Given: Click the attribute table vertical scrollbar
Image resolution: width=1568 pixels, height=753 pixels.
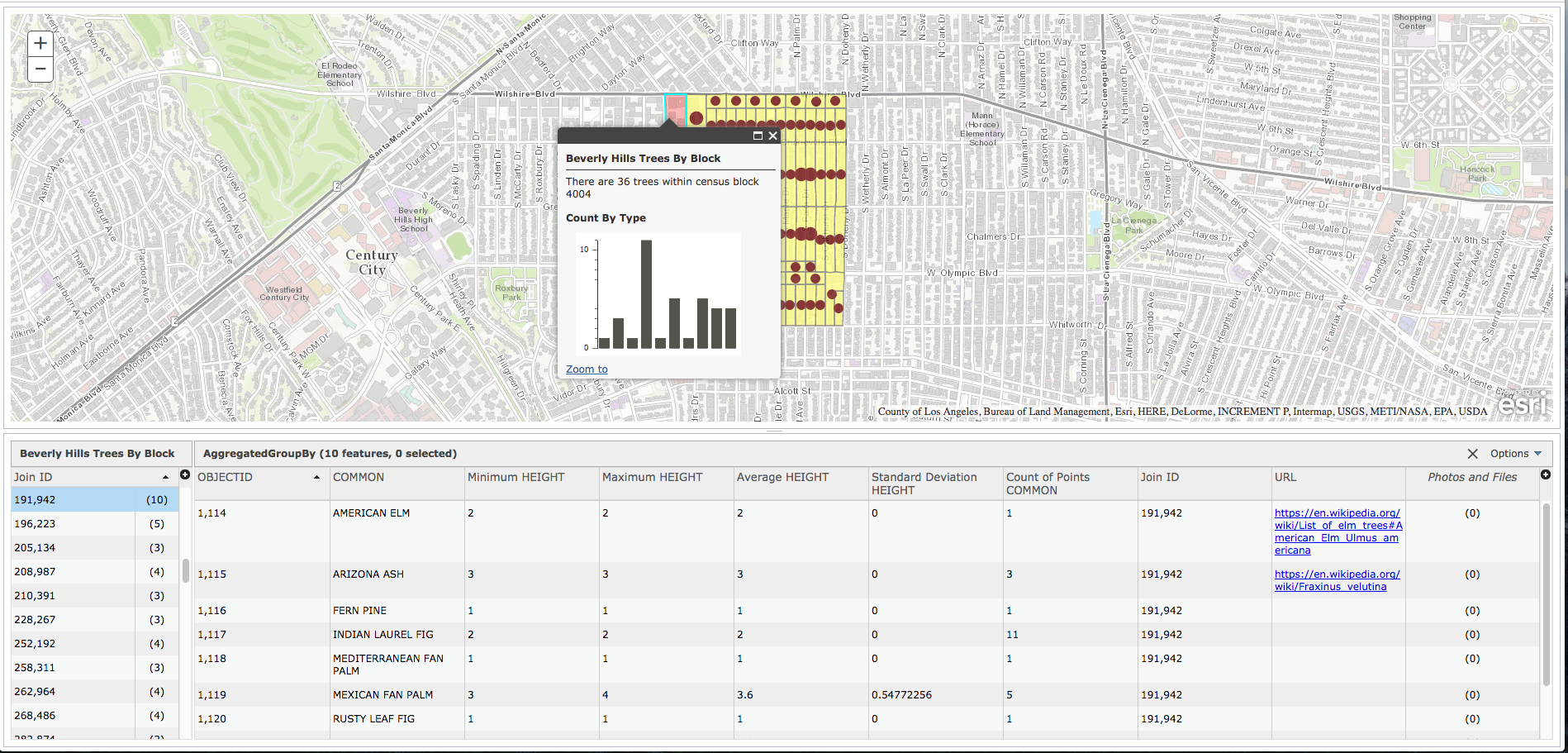Looking at the screenshot, I should tap(1546, 595).
